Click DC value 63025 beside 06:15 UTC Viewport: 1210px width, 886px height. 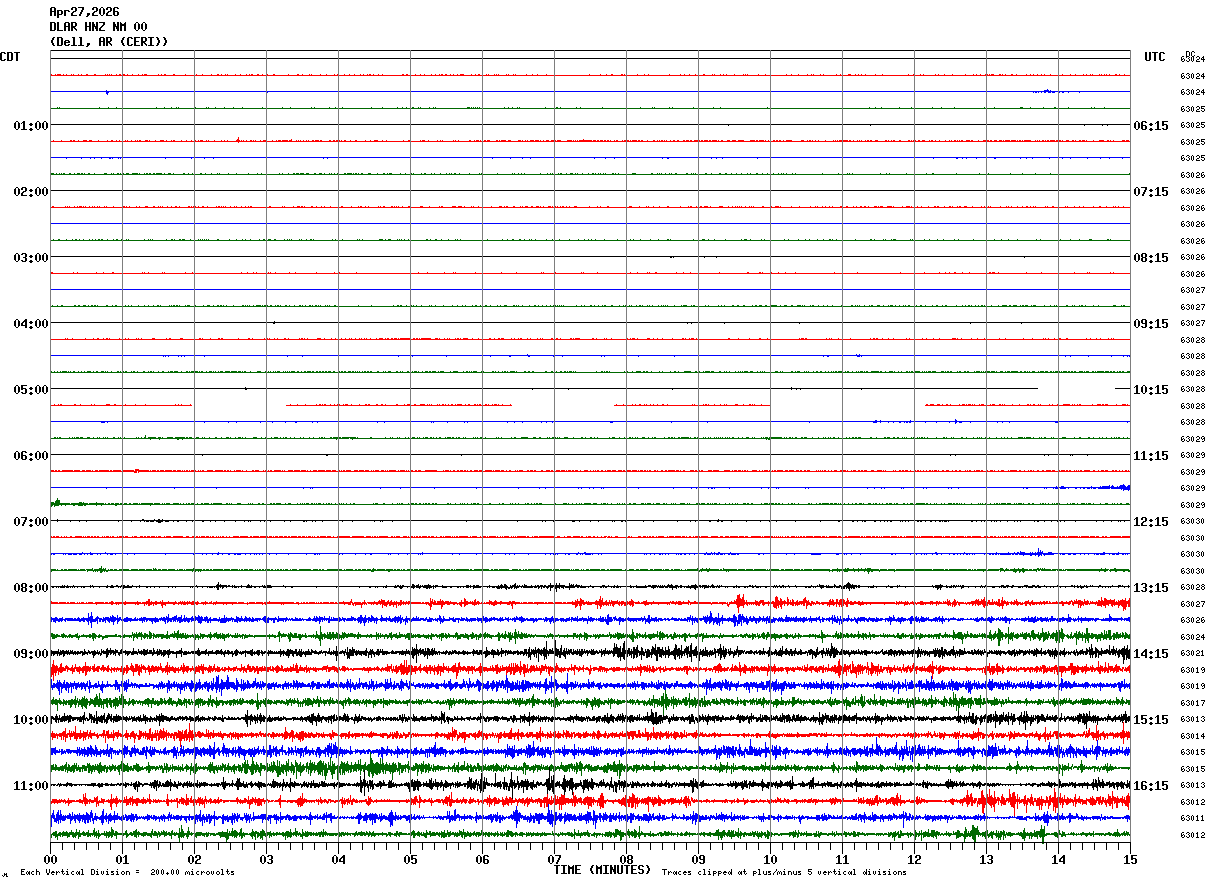coord(1192,126)
